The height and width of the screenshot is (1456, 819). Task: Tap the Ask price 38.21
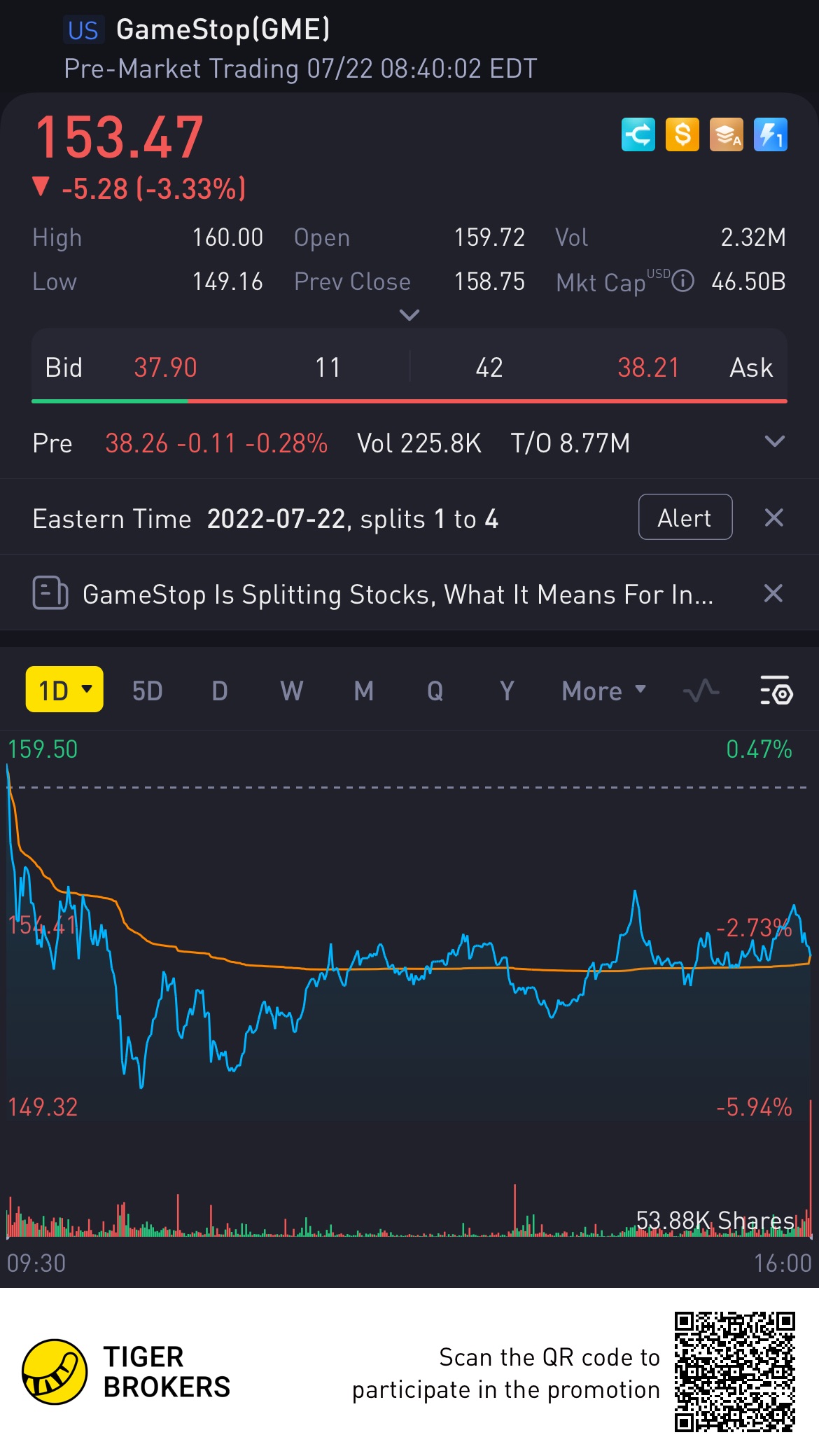648,368
